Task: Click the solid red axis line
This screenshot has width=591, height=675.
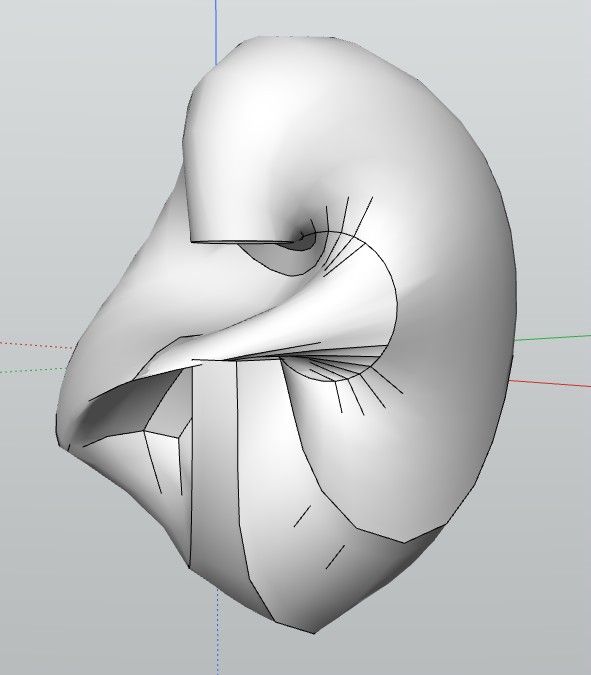Action: tap(550, 384)
